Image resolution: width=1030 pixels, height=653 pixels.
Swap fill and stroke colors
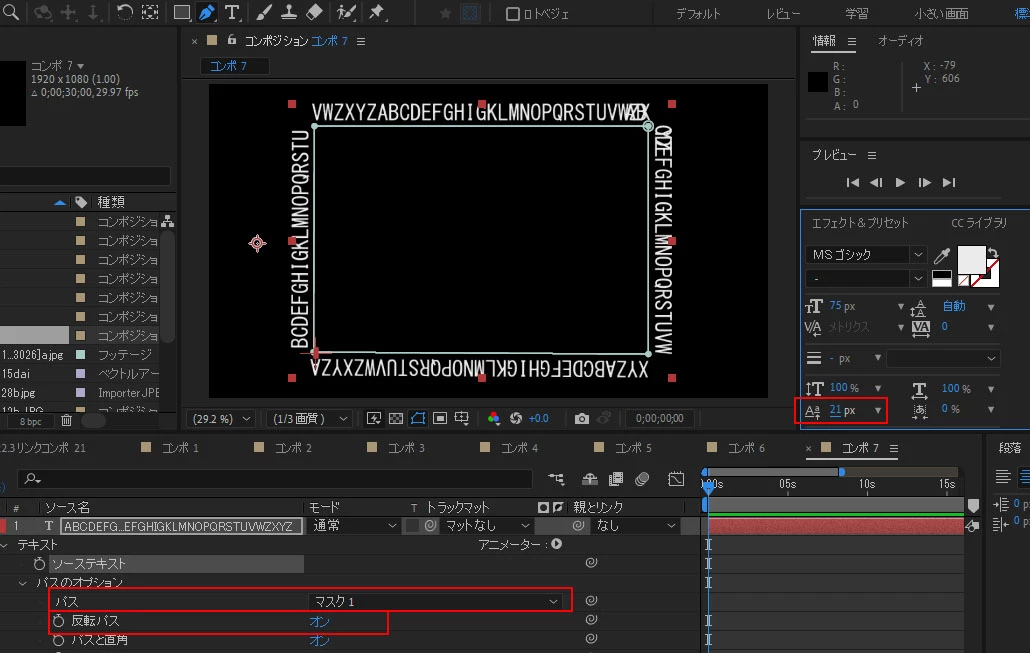point(993,253)
